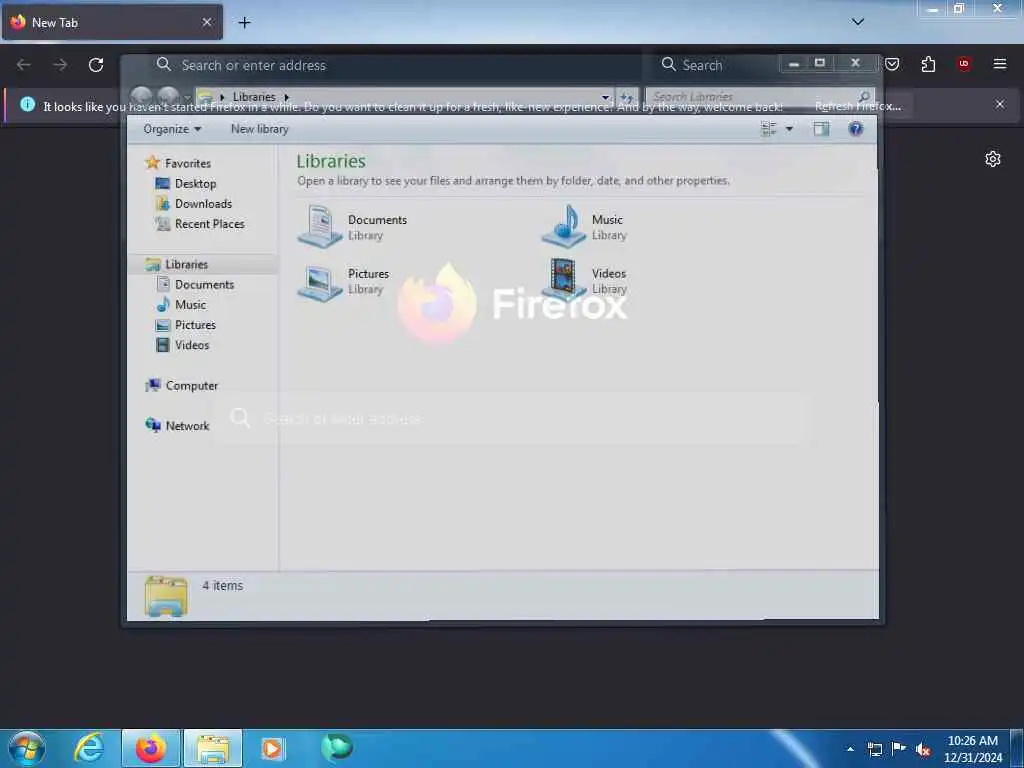Click Action Center flag tray icon

click(899, 749)
